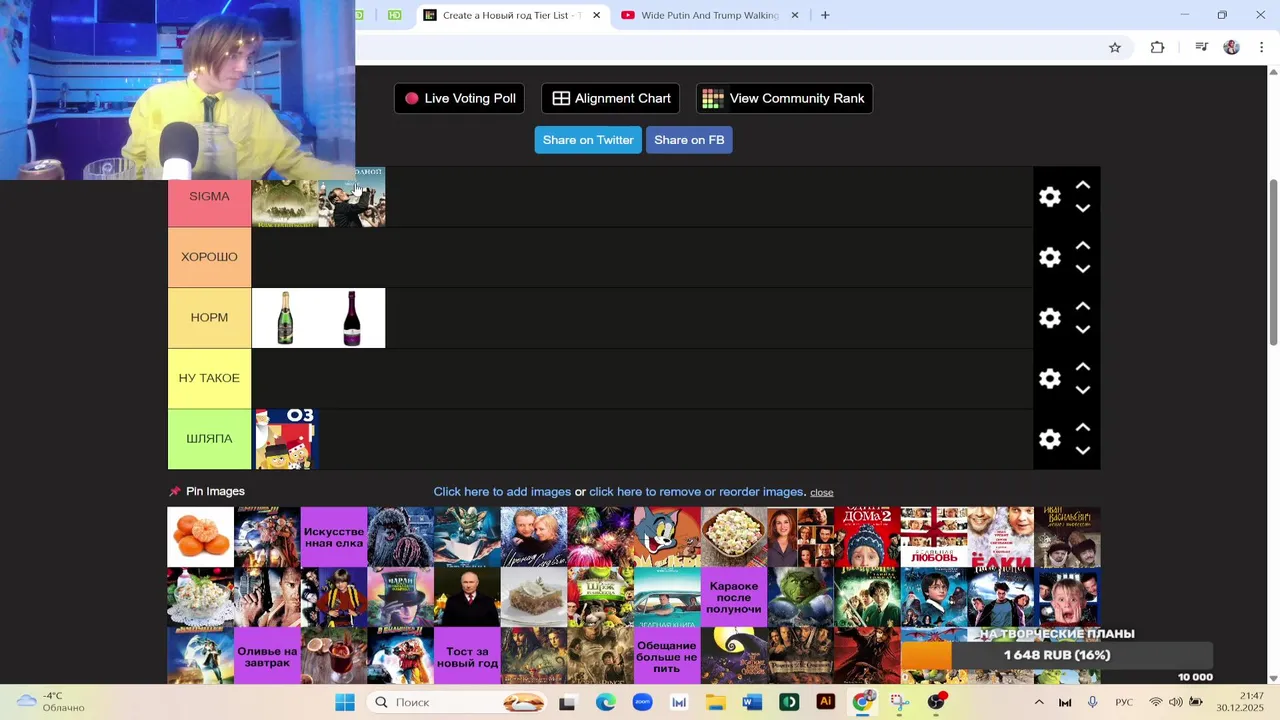Select the 'Оливье на завтрак' tile
Screen dimensions: 1280x720
point(267,656)
